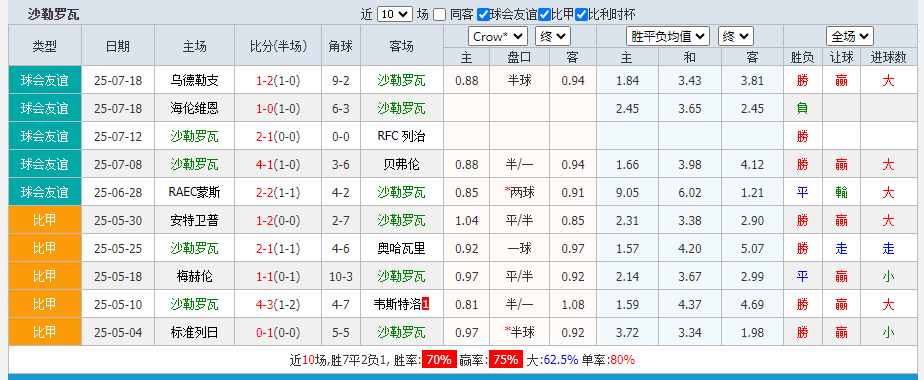Open away team RFC 列治 link
Screen dimensions: 924x380
[x=401, y=137]
